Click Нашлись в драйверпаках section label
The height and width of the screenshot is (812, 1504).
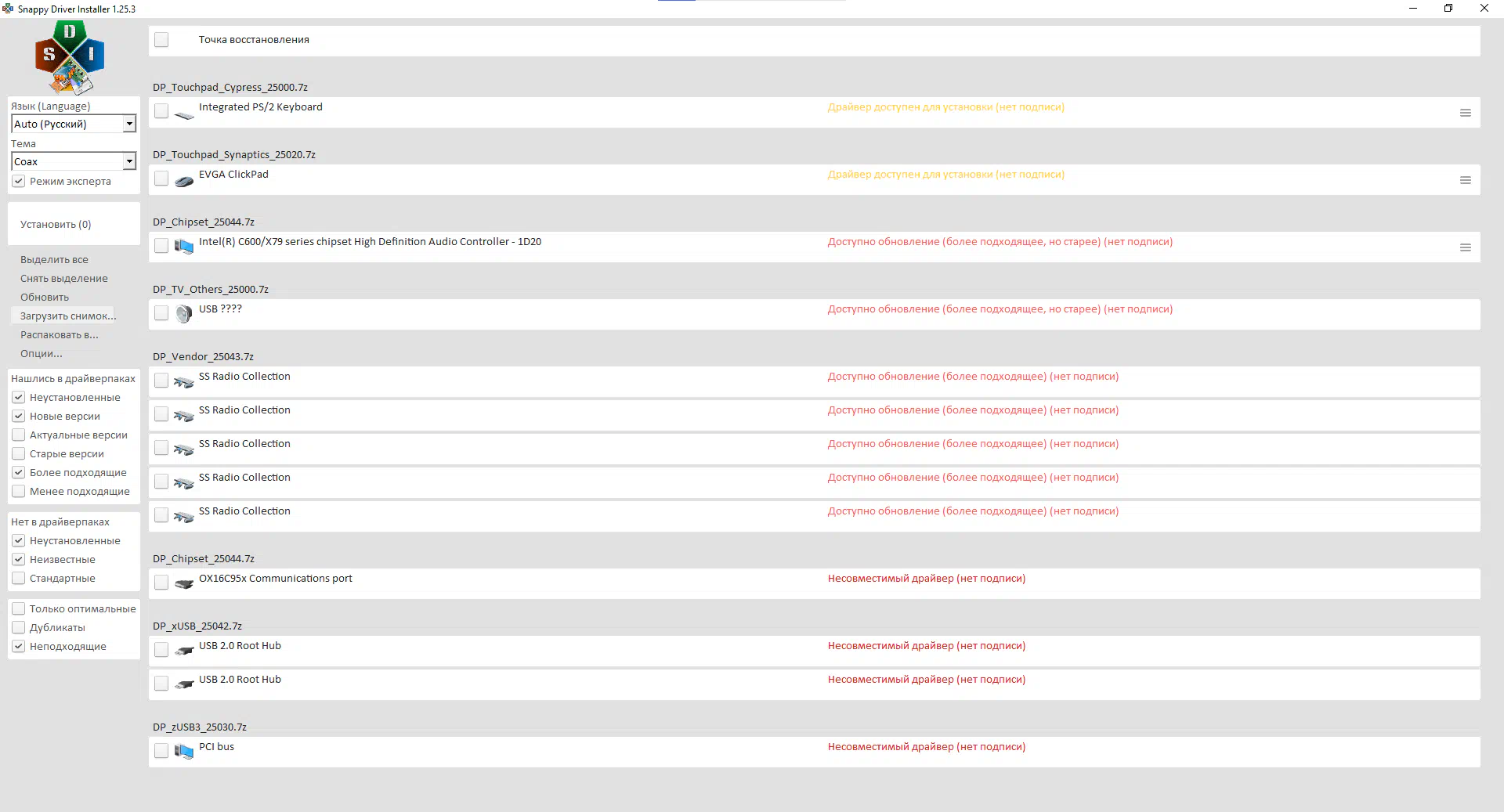(74, 378)
